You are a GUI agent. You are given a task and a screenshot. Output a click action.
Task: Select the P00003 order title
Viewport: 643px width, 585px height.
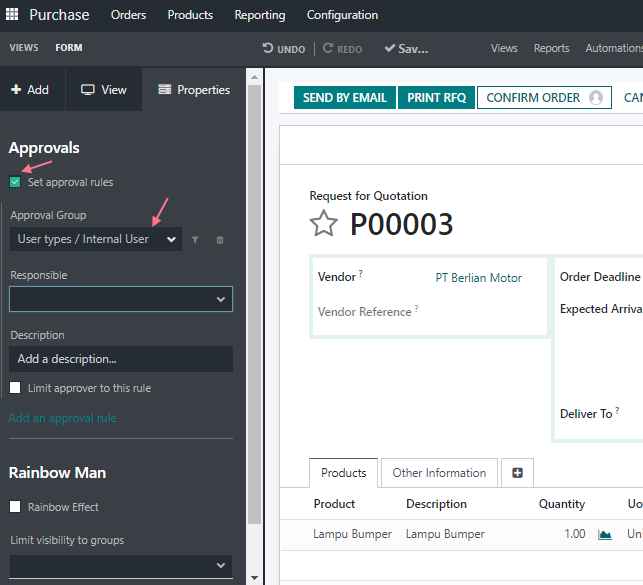click(402, 224)
